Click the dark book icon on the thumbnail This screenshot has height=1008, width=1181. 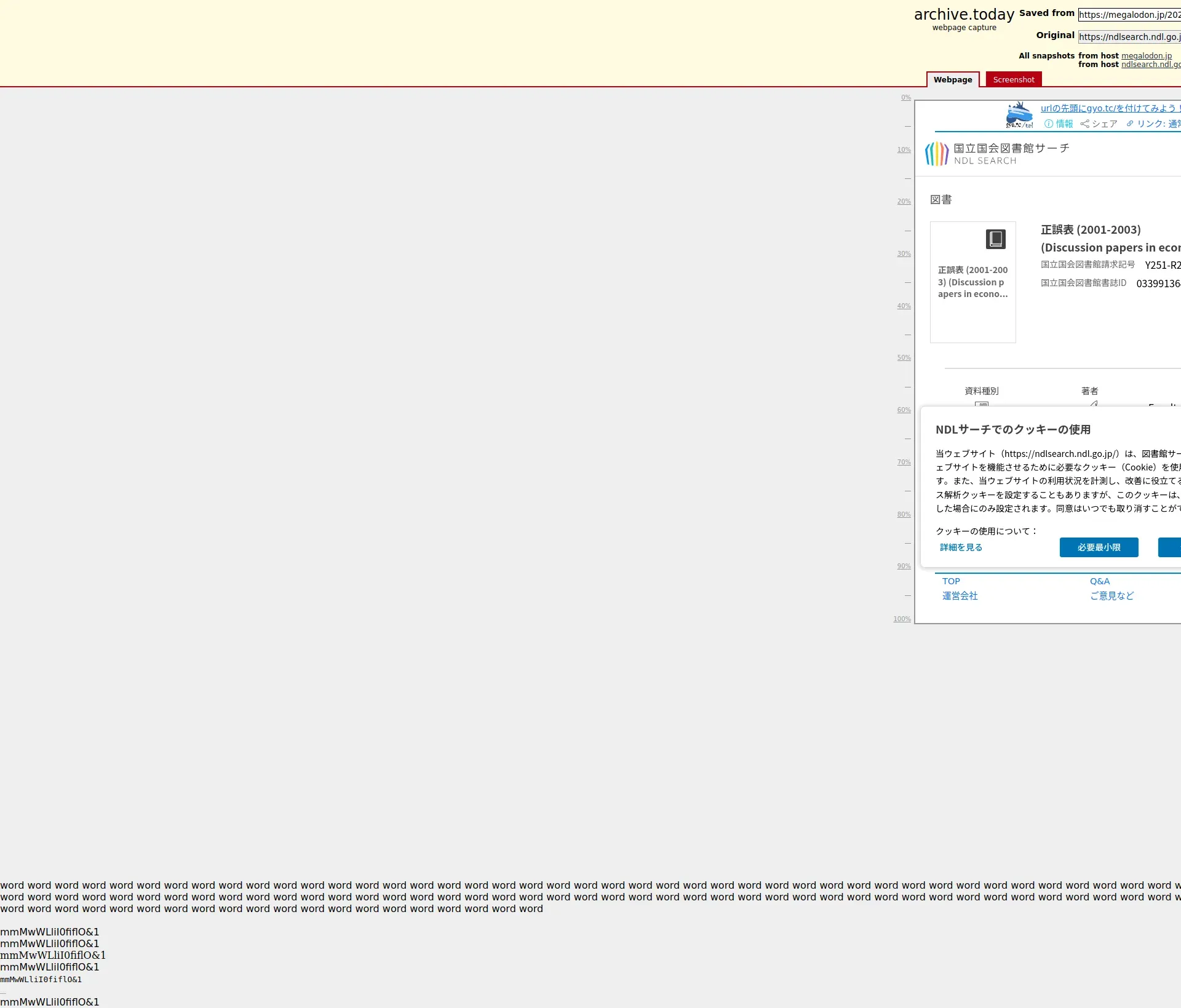point(995,239)
